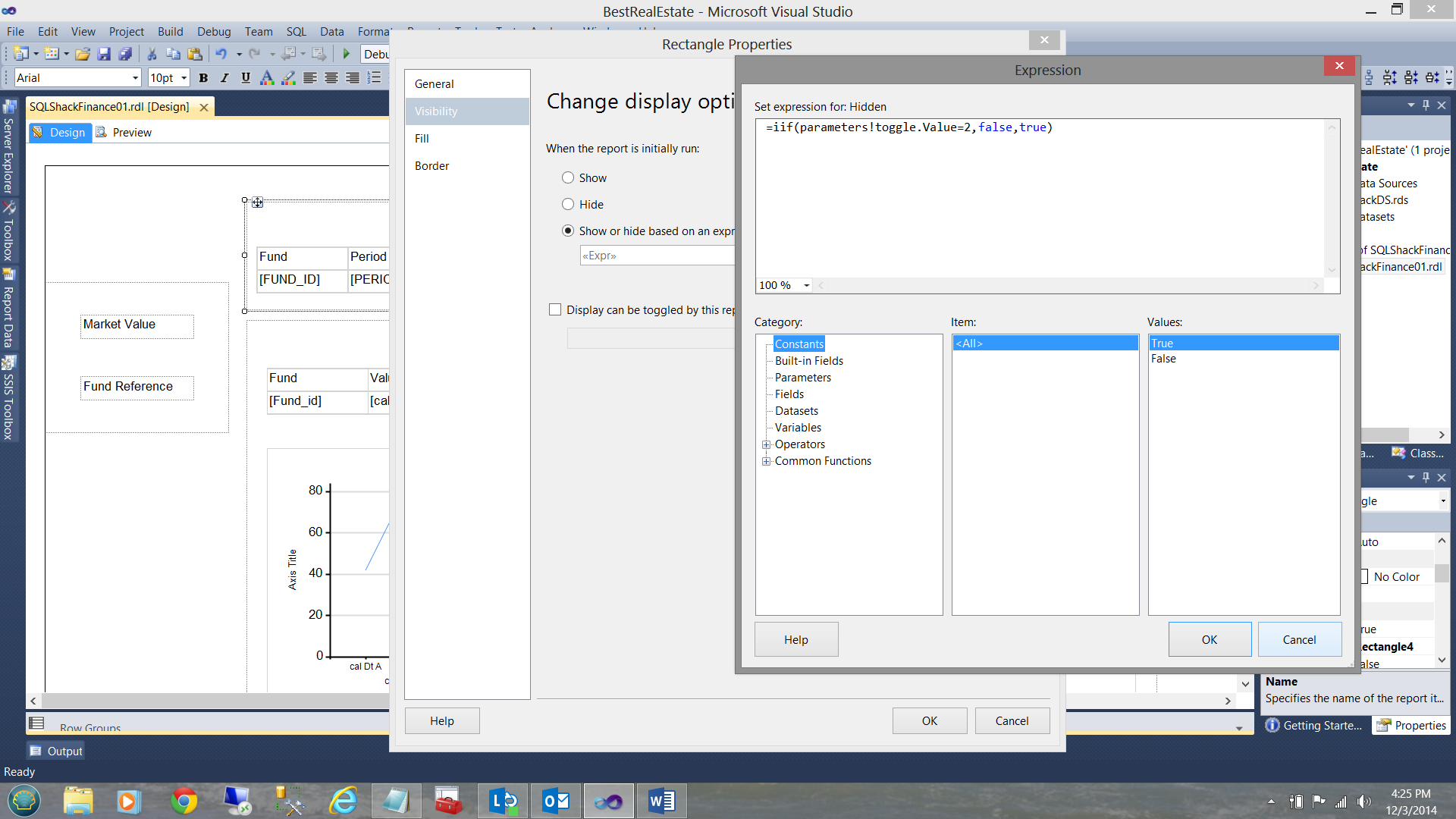The image size is (1456, 819).
Task: Click OK in the Expression dialog
Action: click(x=1210, y=639)
